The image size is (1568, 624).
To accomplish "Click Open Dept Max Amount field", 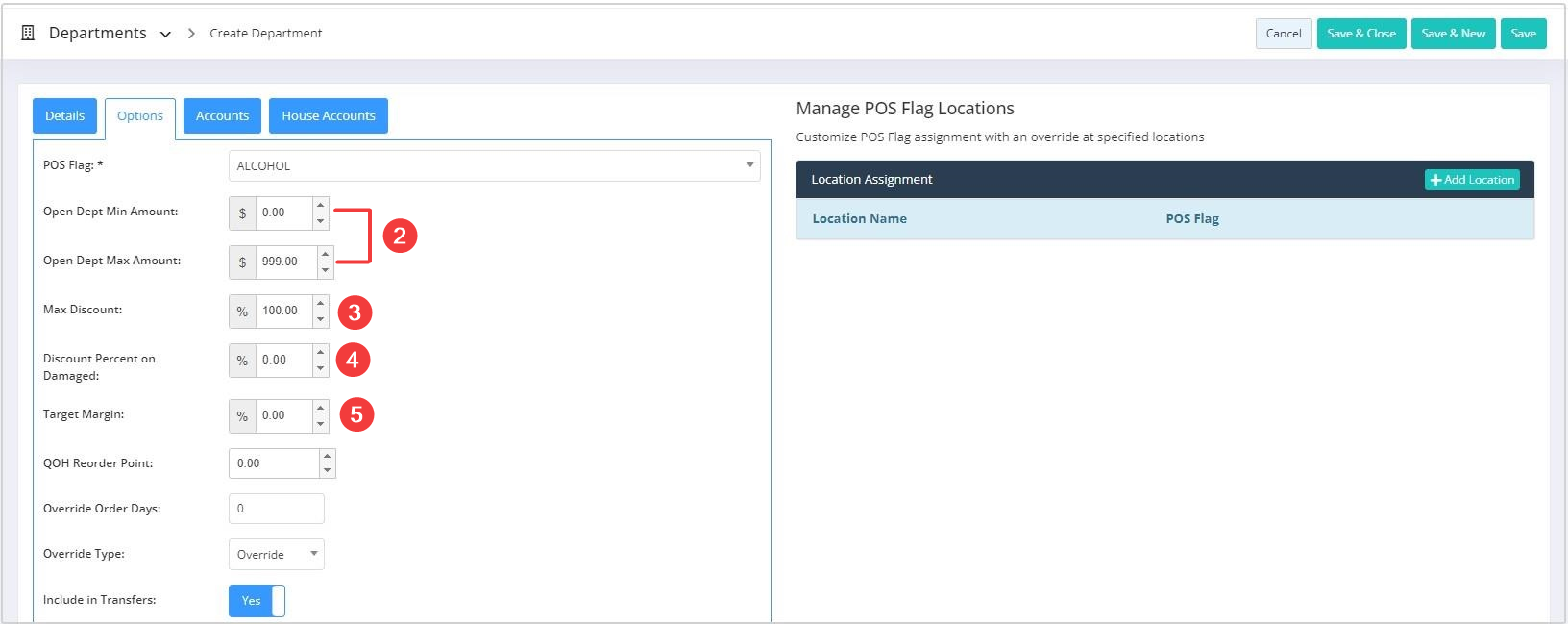I will [286, 262].
